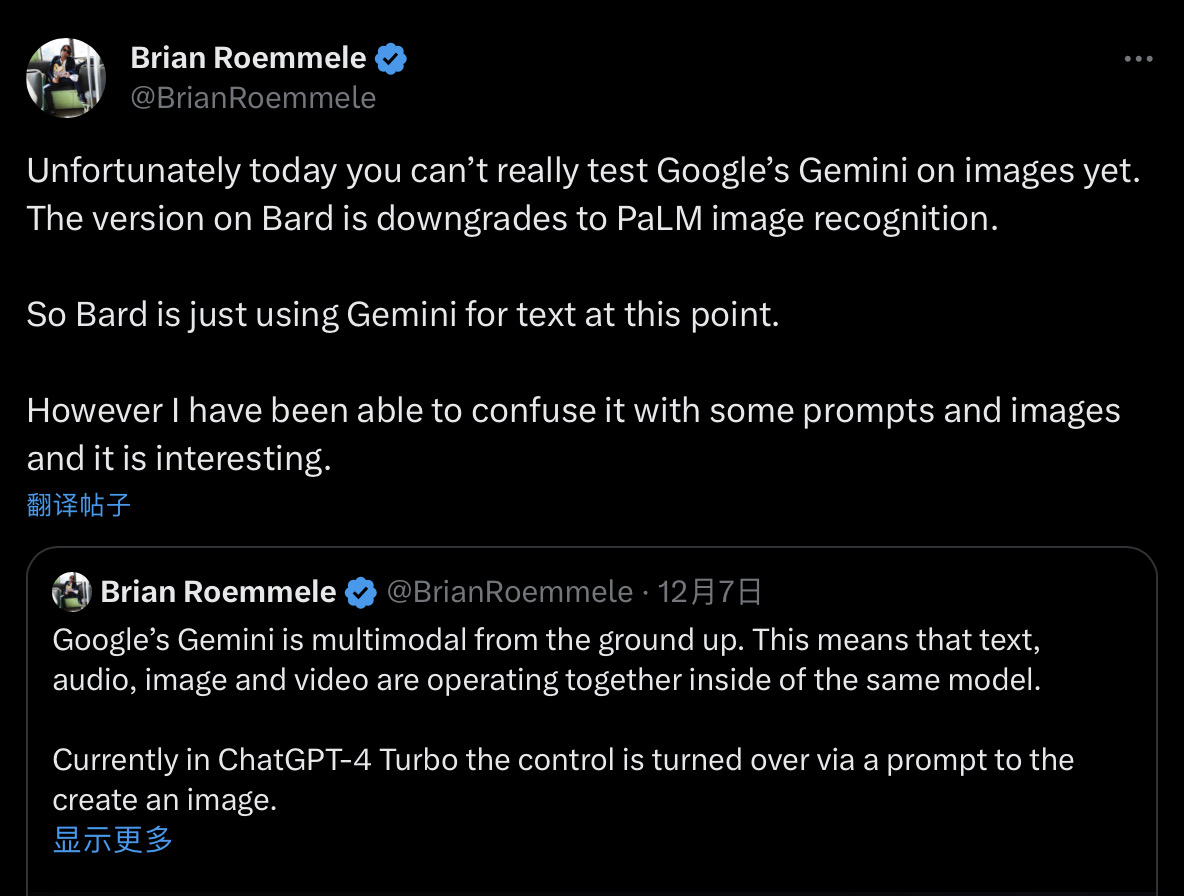Image resolution: width=1184 pixels, height=896 pixels.
Task: Open the quoted post's 12月7日 timestamp
Action: [x=711, y=592]
